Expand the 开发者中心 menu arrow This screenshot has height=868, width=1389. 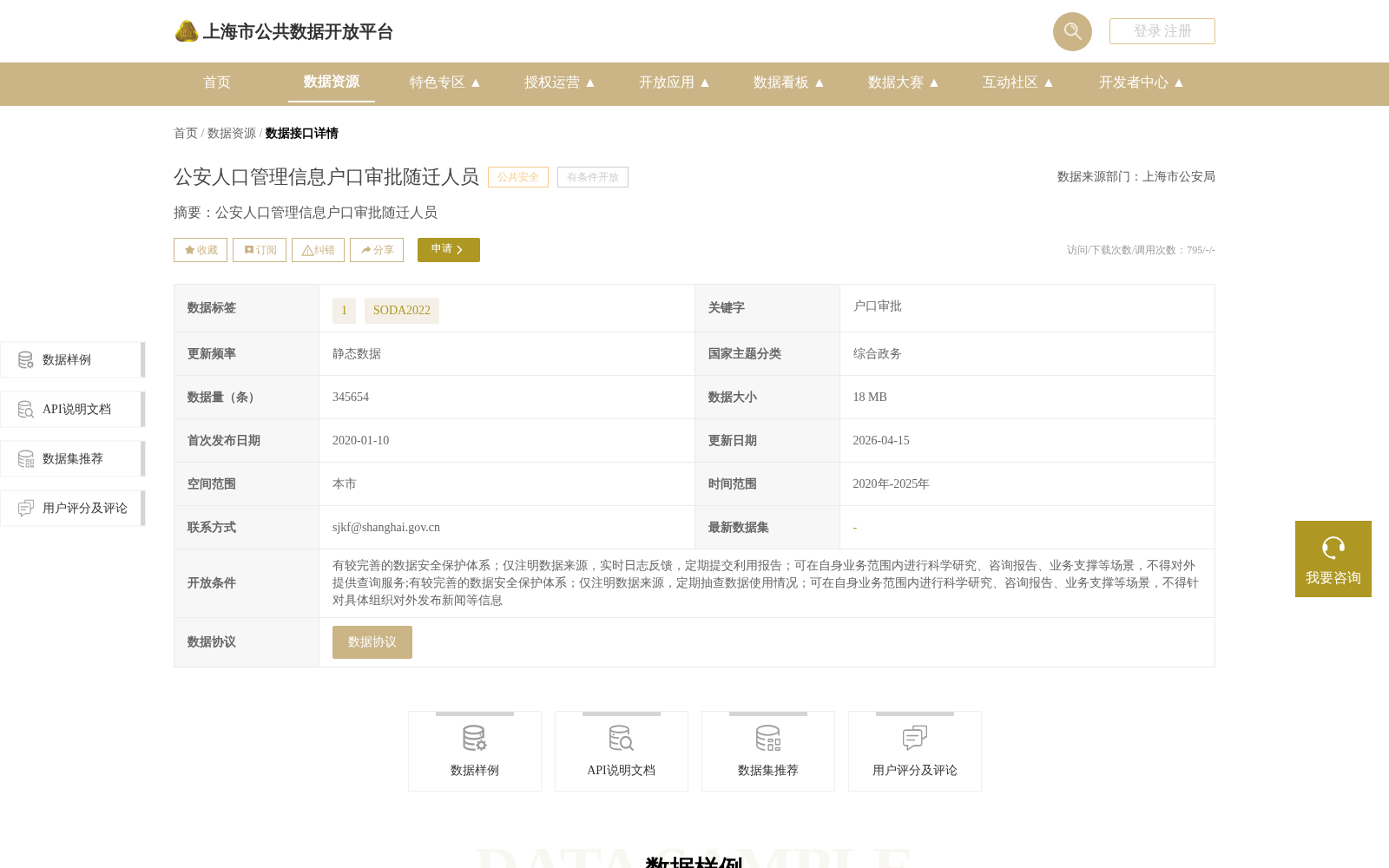pyautogui.click(x=1179, y=82)
